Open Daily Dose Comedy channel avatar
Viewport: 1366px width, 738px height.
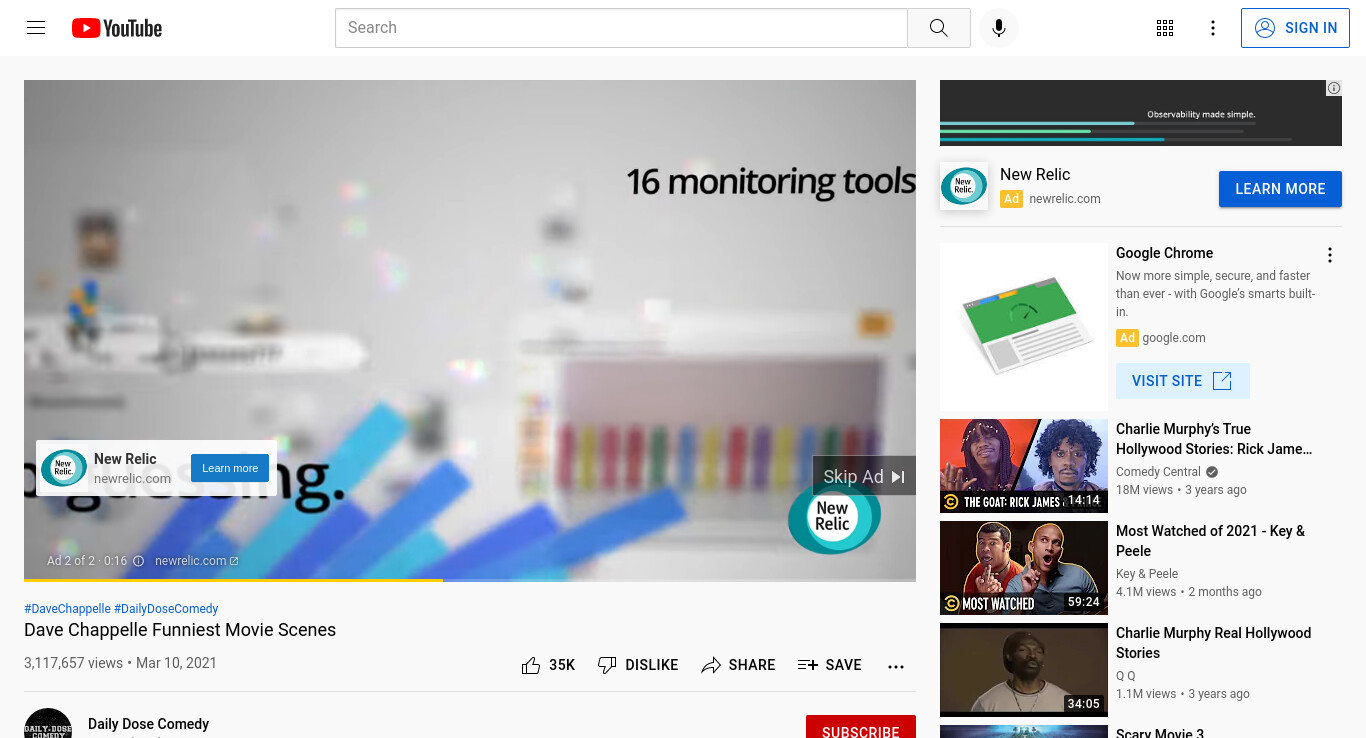(48, 723)
